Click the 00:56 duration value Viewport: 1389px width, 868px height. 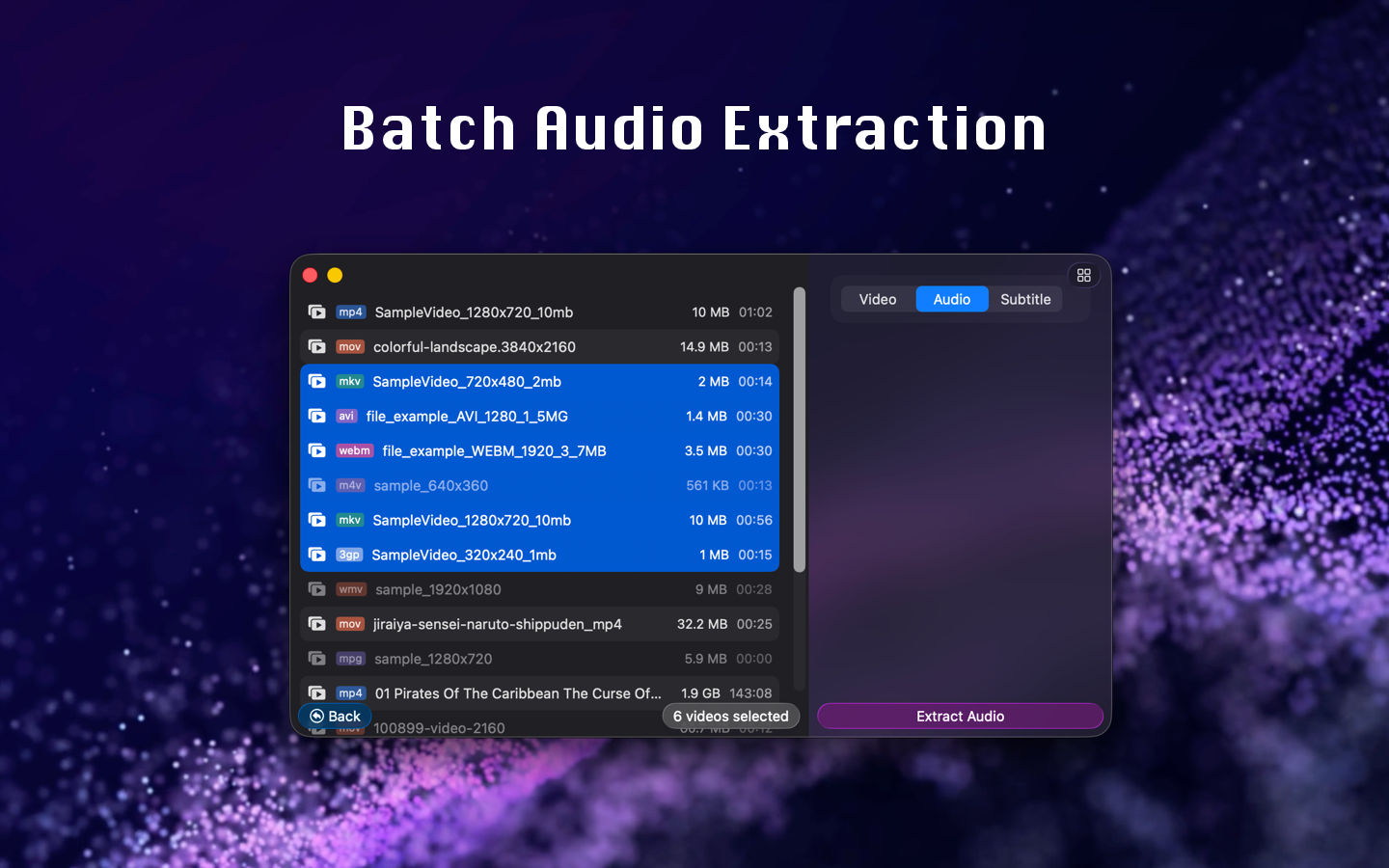[x=754, y=521]
